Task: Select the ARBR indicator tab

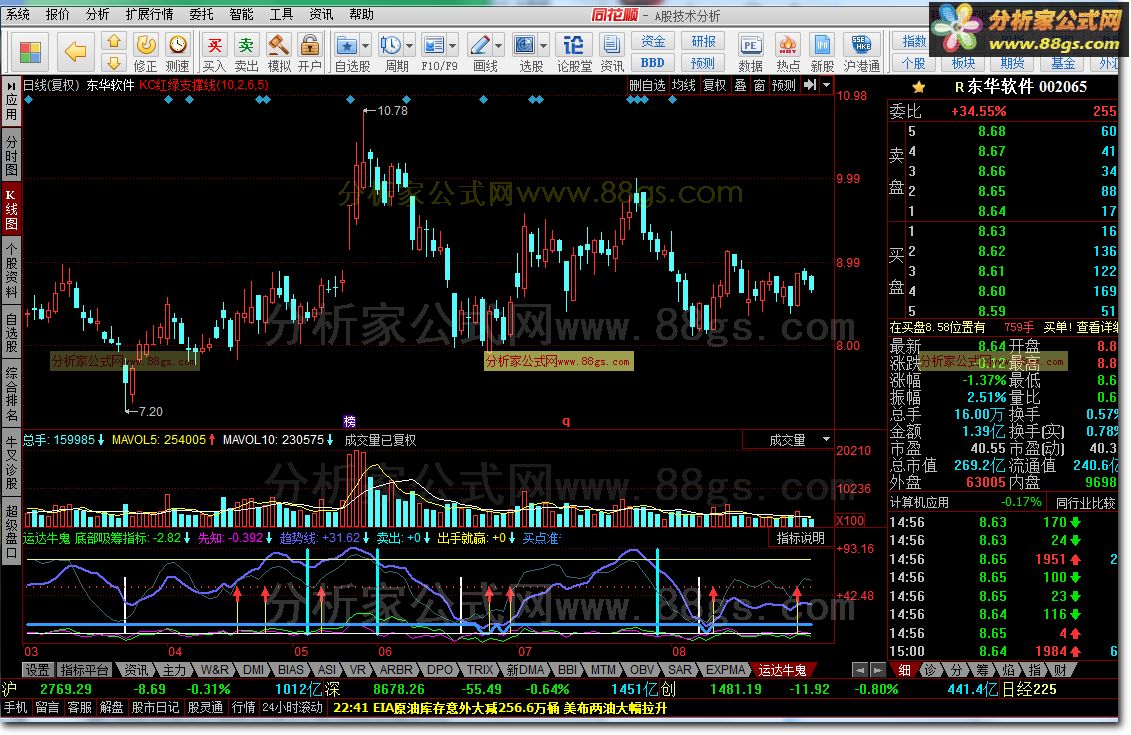Action: tap(396, 670)
